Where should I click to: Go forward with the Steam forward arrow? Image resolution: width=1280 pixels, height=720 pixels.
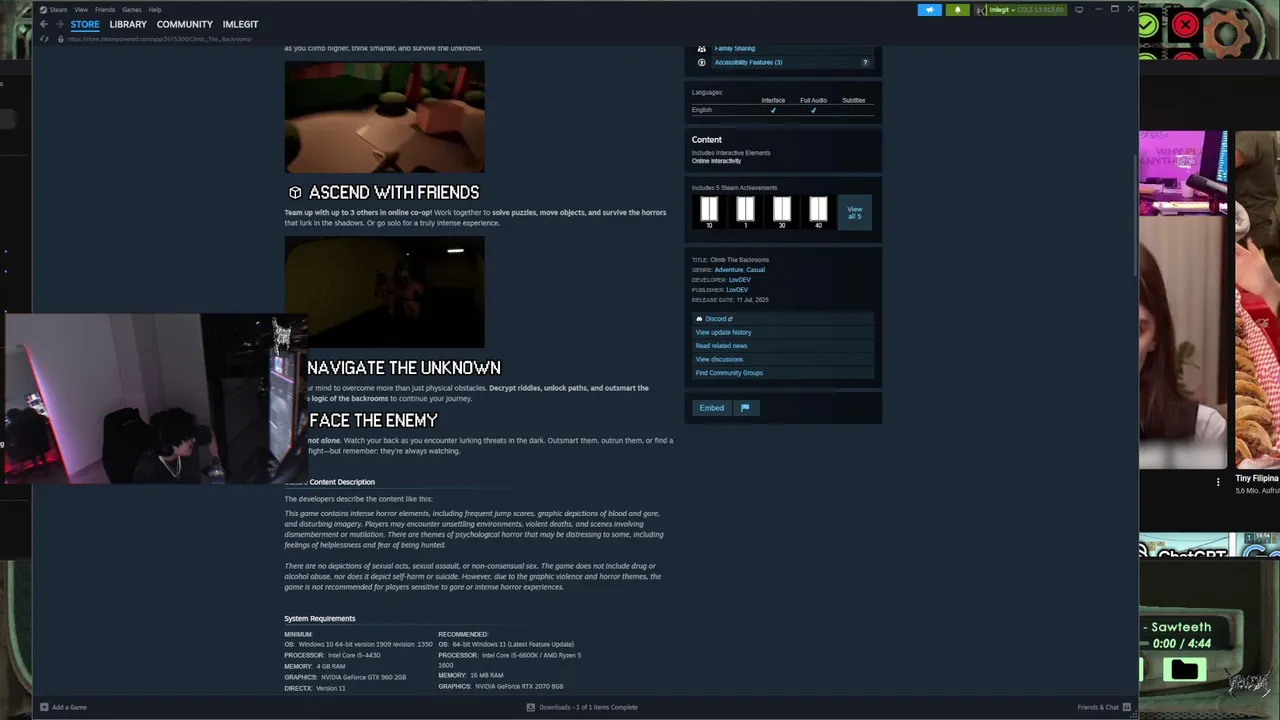[59, 24]
